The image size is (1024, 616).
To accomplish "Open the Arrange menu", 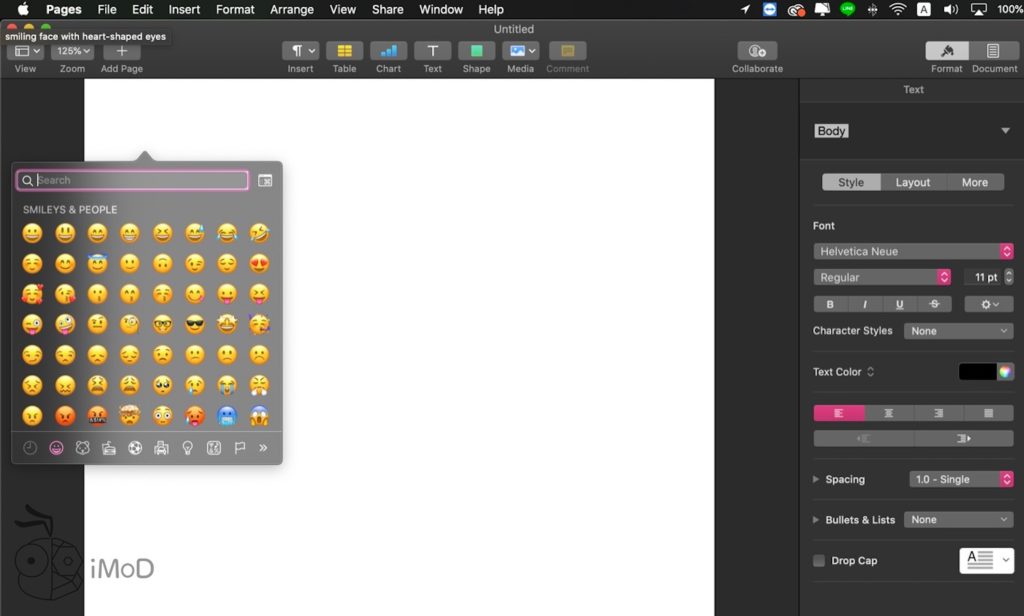I will (290, 9).
